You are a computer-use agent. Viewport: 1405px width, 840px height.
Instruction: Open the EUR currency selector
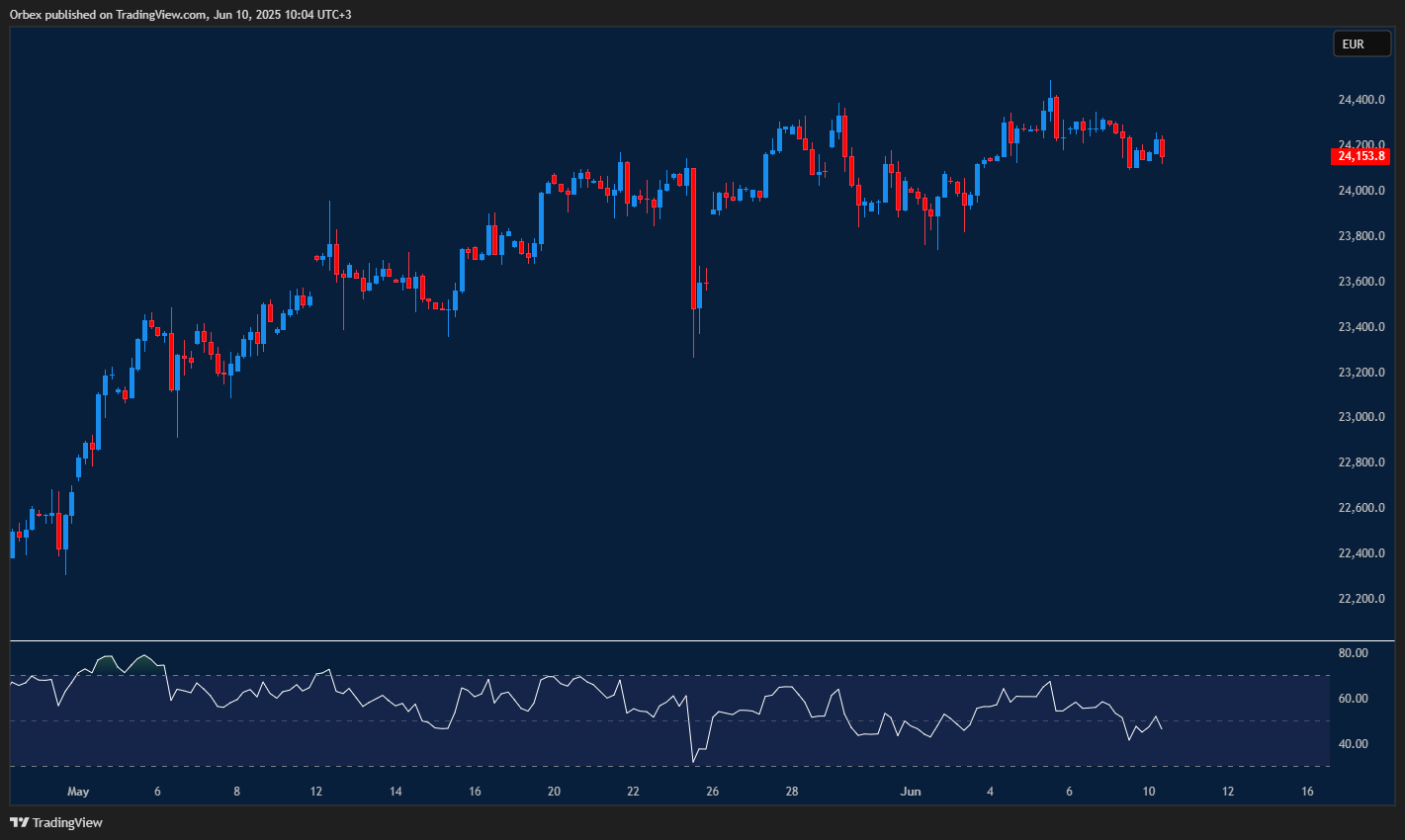[1361, 43]
